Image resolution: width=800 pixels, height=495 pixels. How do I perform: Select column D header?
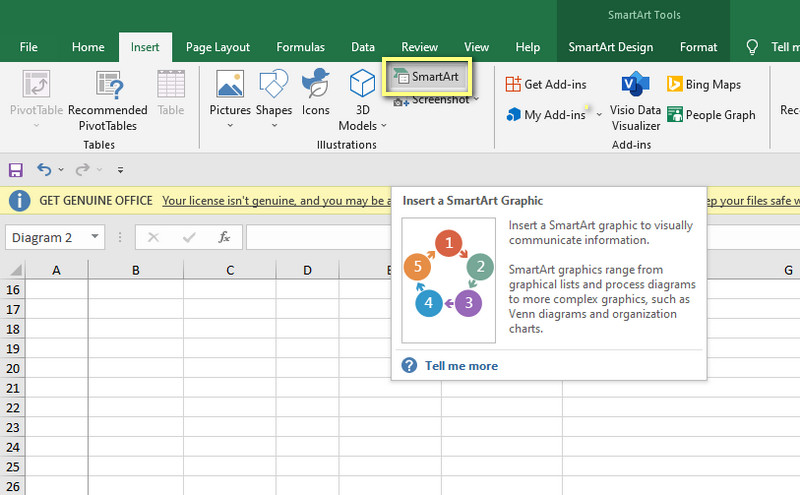tap(307, 269)
